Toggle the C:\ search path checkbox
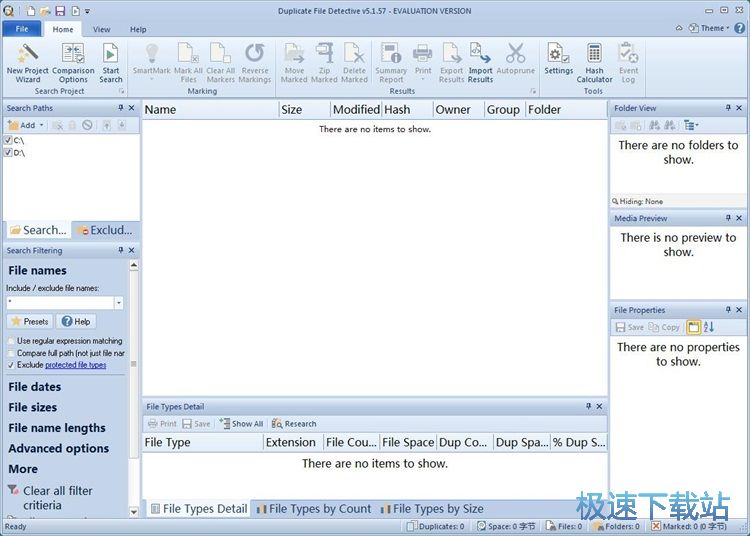Viewport: 750px width, 536px height. (8, 140)
